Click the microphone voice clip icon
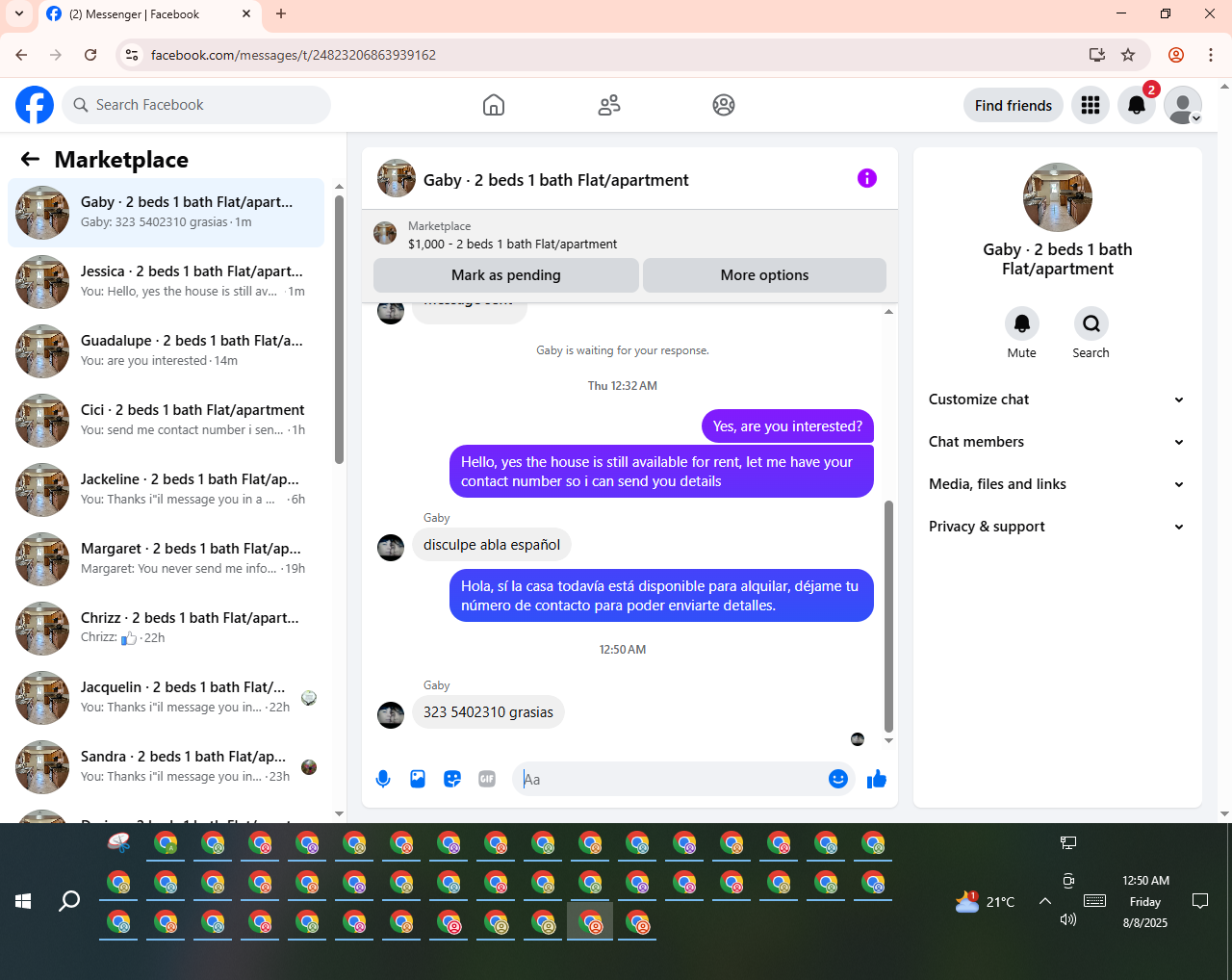Viewport: 1232px width, 980px height. (383, 779)
